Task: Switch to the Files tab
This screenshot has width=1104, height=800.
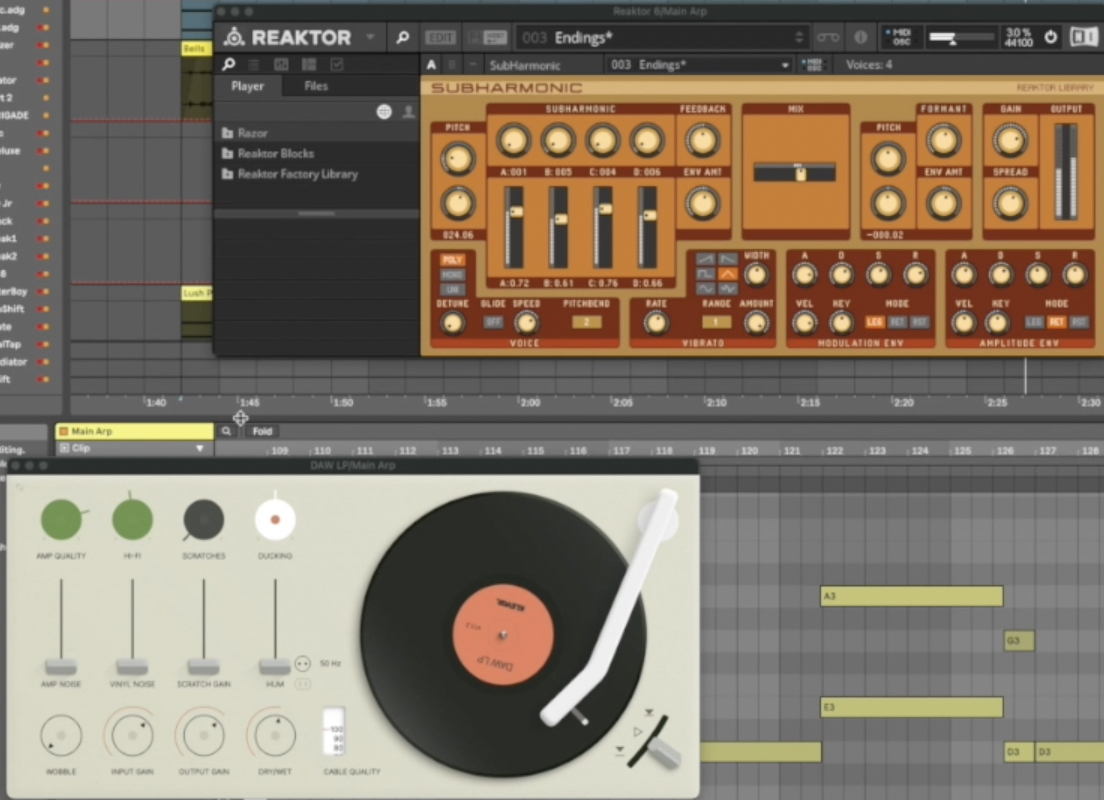Action: pyautogui.click(x=316, y=86)
